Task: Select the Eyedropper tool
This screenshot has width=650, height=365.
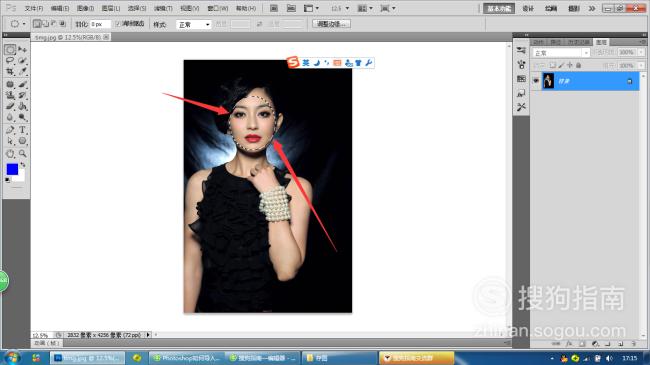Action: pyautogui.click(x=23, y=72)
